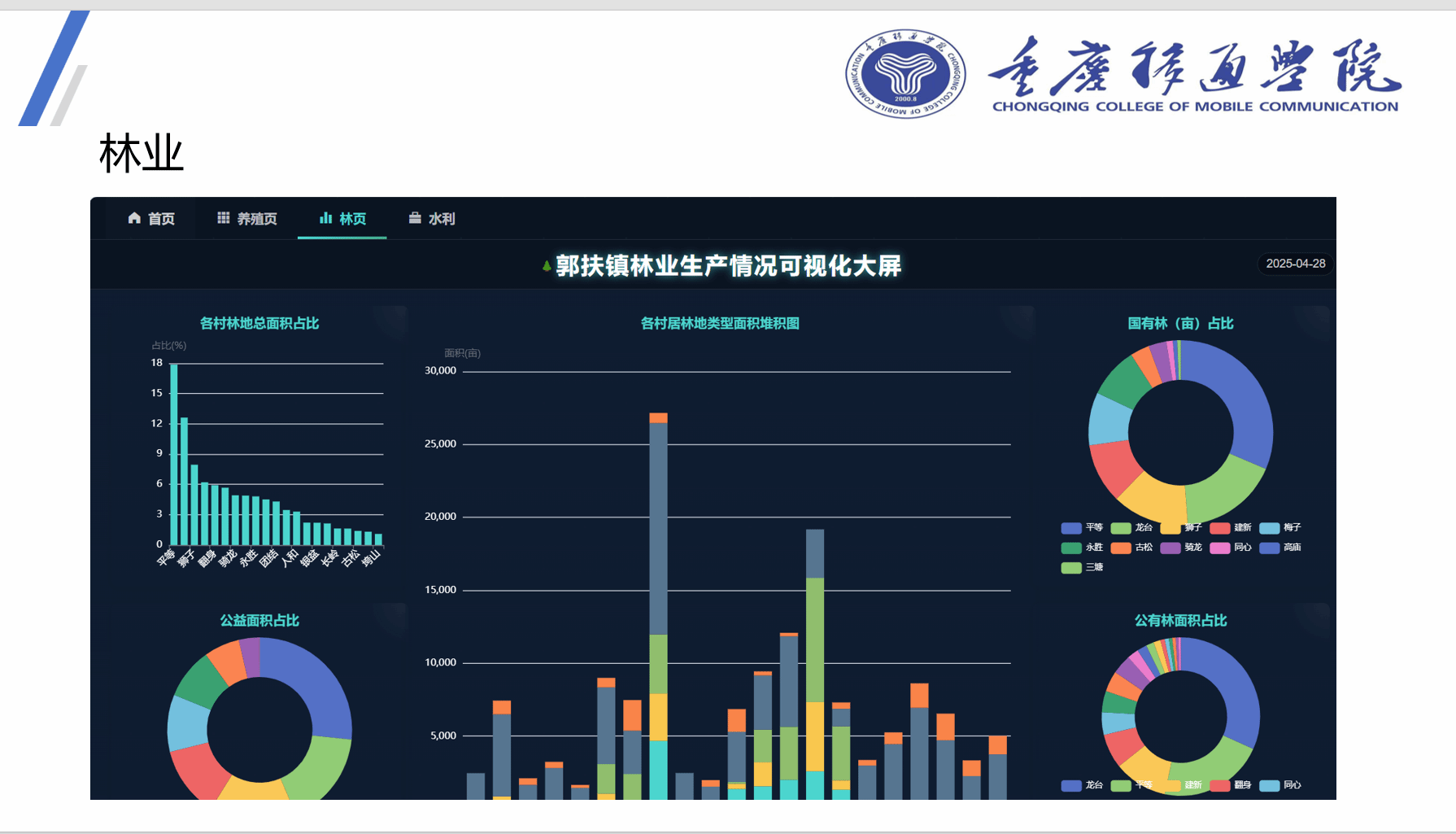This screenshot has width=1456, height=834.
Task: Toggle 永胜 legend item in 国有林 chart
Action: [1083, 548]
